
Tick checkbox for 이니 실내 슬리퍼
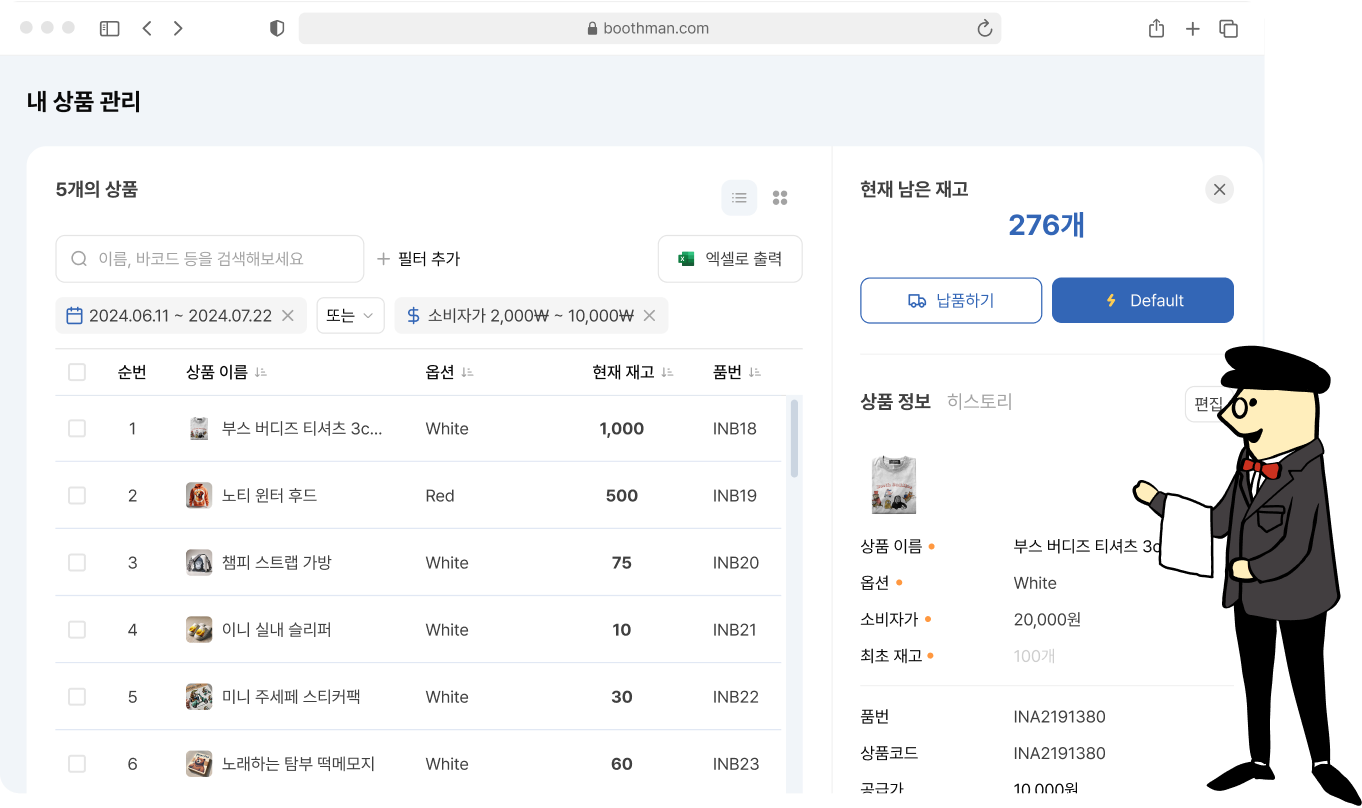click(77, 630)
